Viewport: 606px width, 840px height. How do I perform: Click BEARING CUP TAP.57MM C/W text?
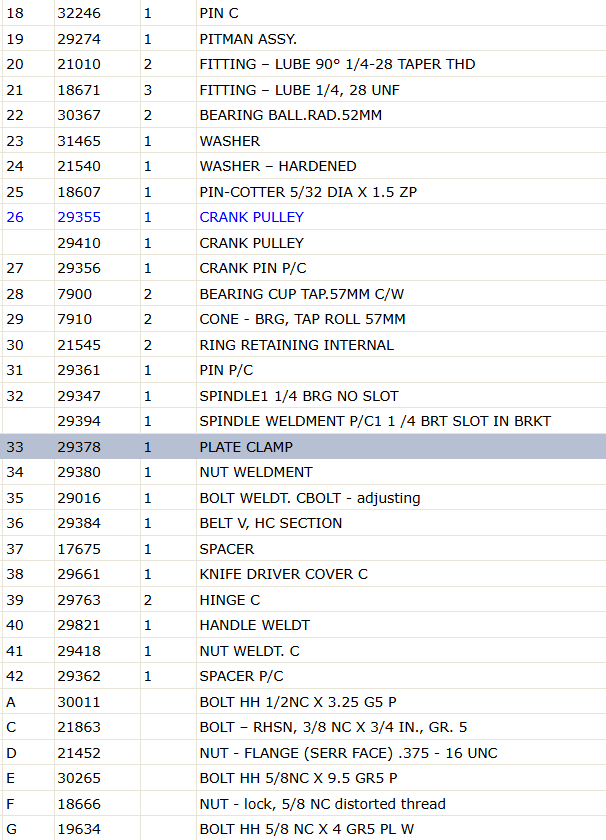(x=302, y=294)
